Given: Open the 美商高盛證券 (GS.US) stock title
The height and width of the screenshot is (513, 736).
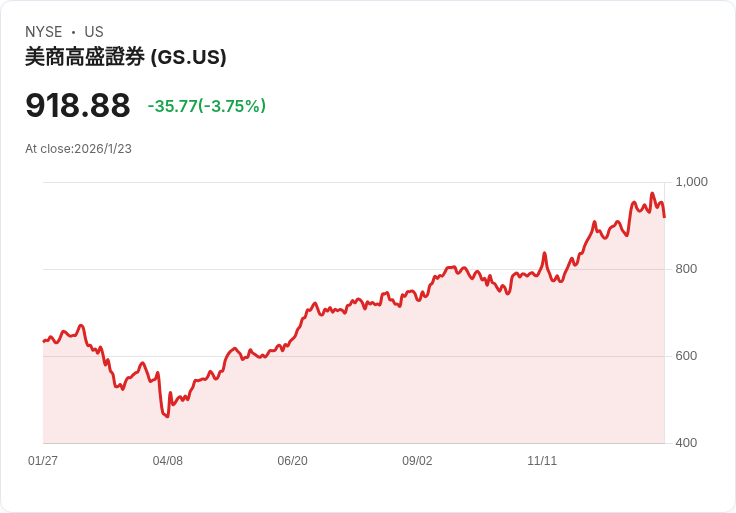Looking at the screenshot, I should coord(126,58).
